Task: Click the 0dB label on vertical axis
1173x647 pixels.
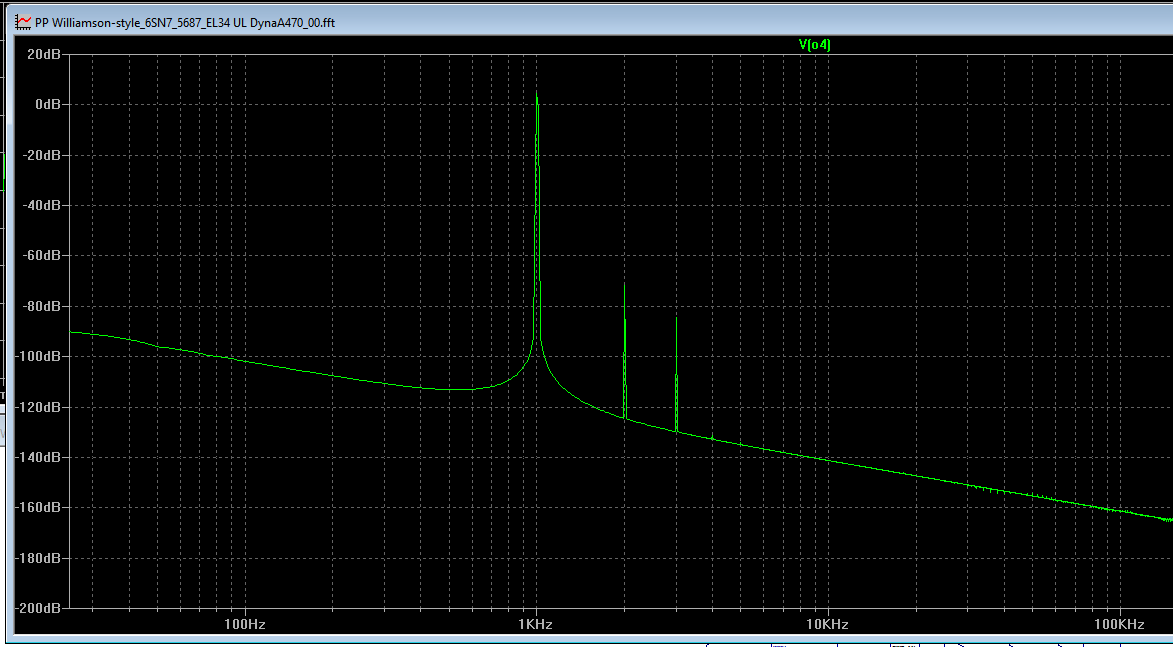Action: coord(49,104)
